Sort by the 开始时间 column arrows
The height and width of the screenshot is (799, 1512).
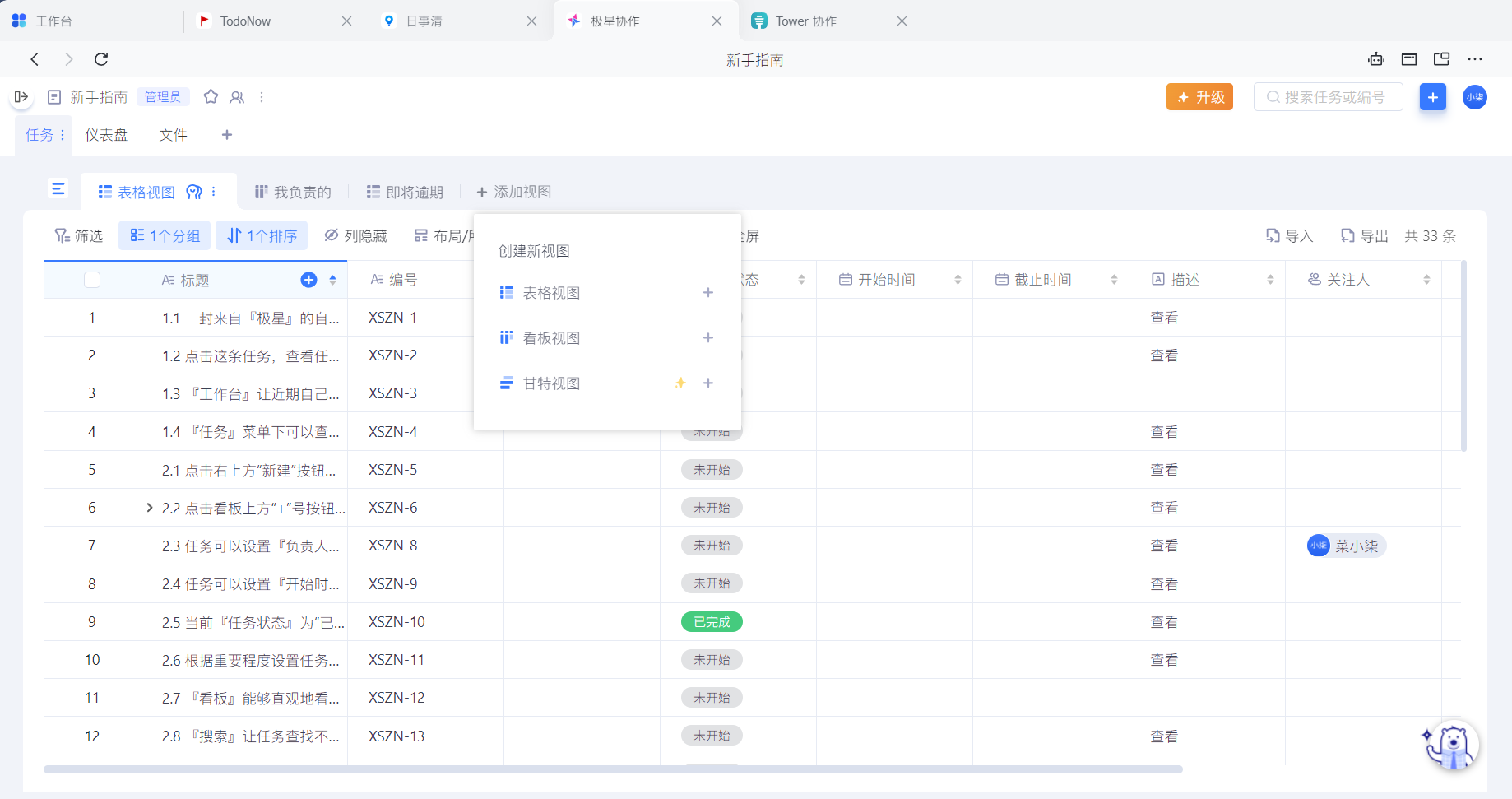tap(958, 280)
